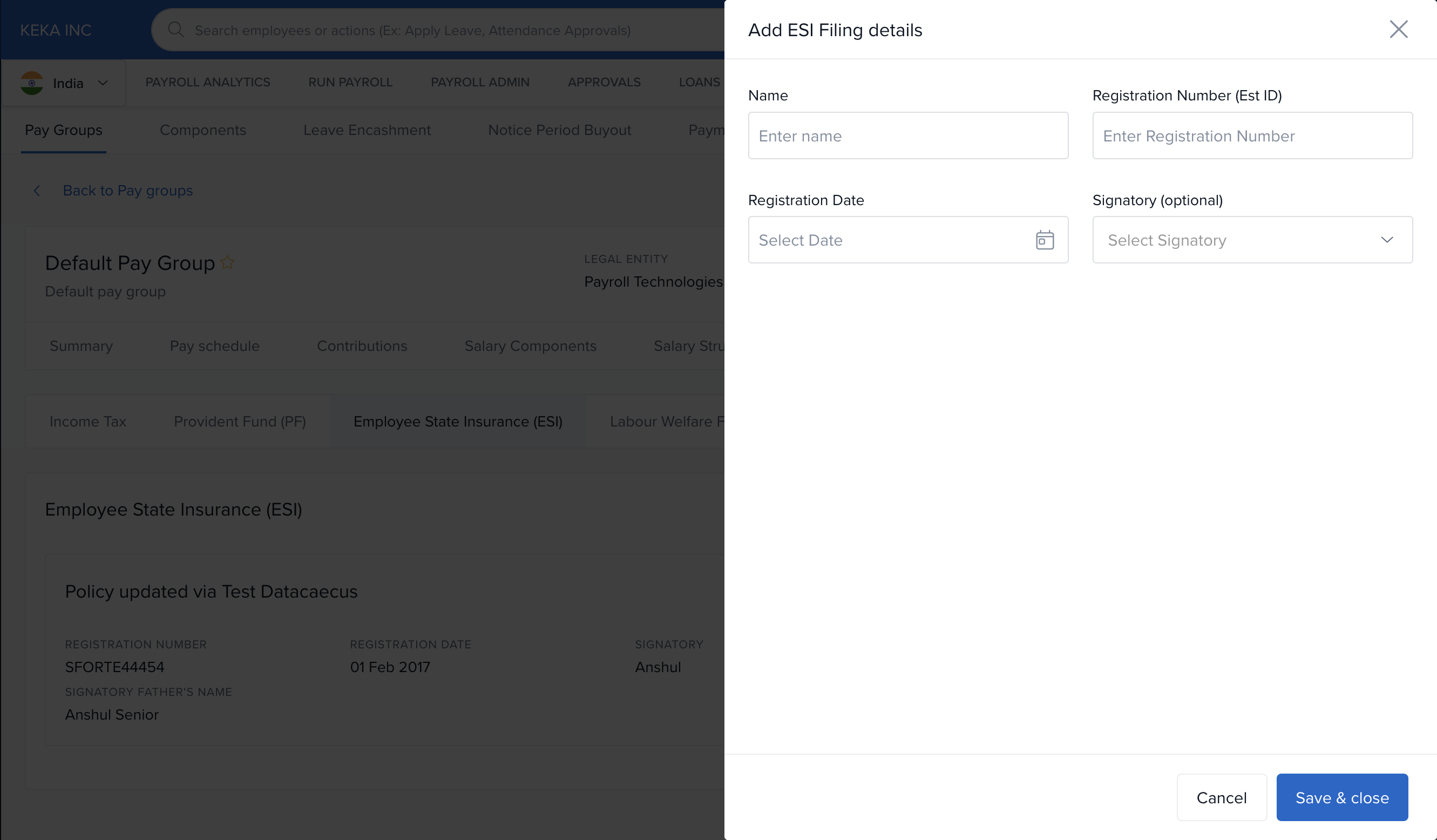Open the Contributions tab
Viewport: 1437px width, 840px height.
[362, 346]
